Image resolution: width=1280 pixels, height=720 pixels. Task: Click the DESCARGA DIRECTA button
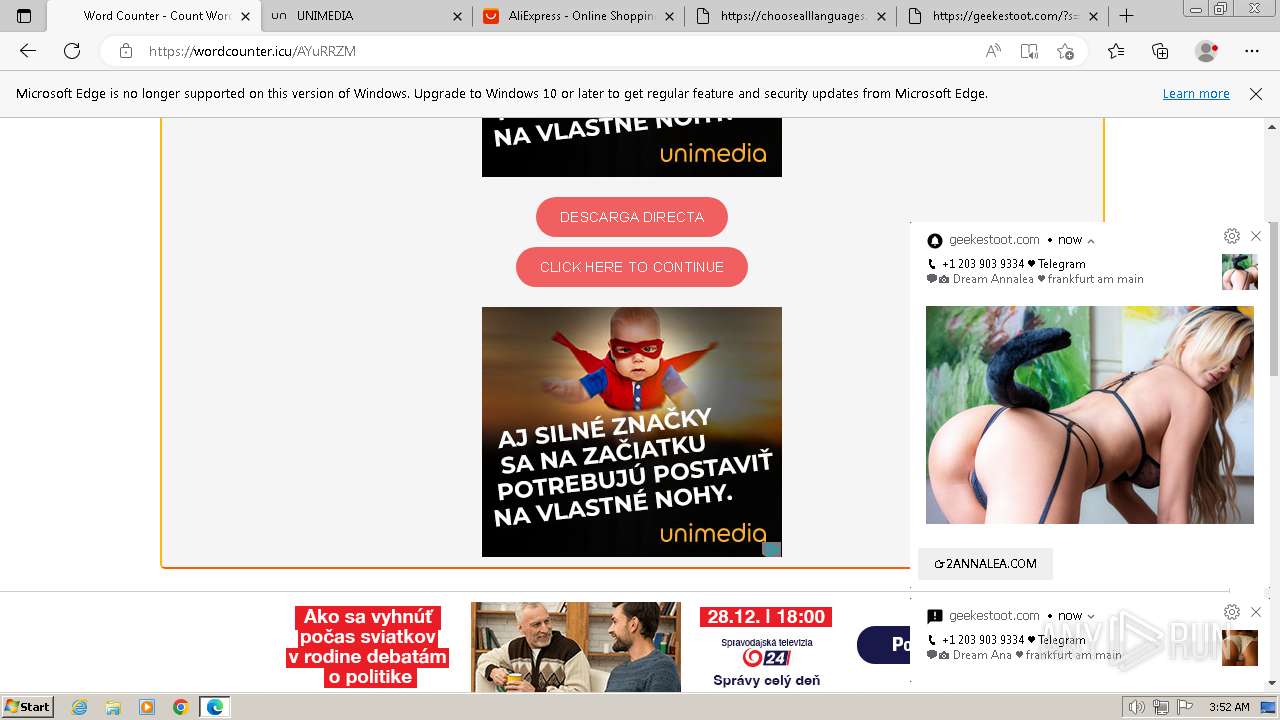(x=632, y=217)
